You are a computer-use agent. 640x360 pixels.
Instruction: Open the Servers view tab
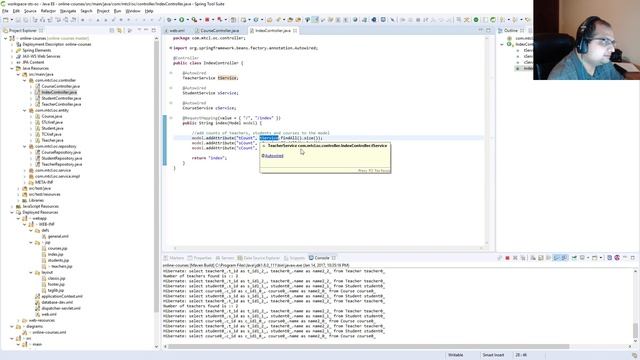click(x=225, y=258)
